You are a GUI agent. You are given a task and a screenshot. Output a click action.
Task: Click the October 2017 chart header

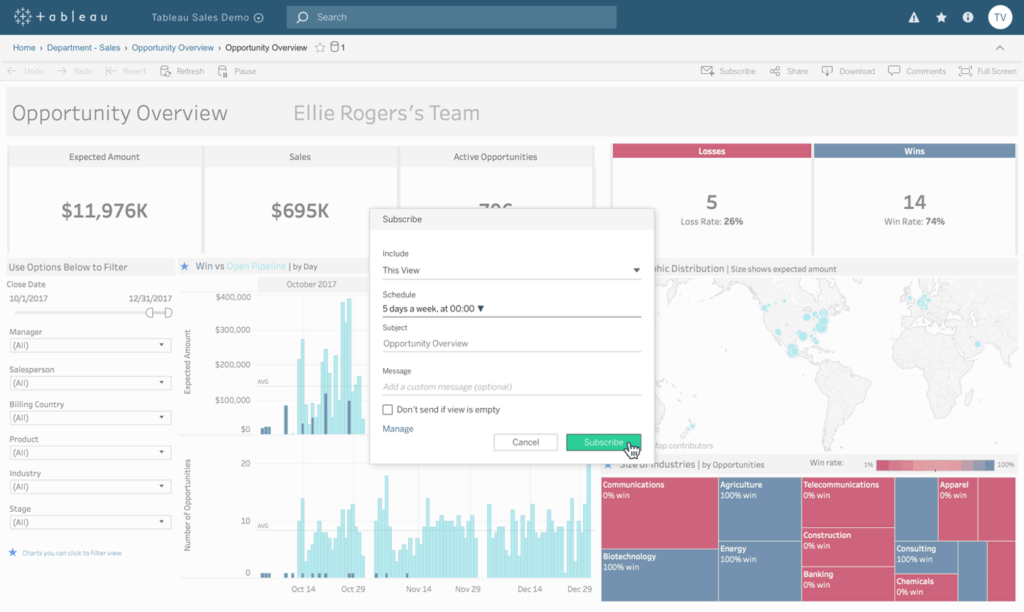coord(312,284)
